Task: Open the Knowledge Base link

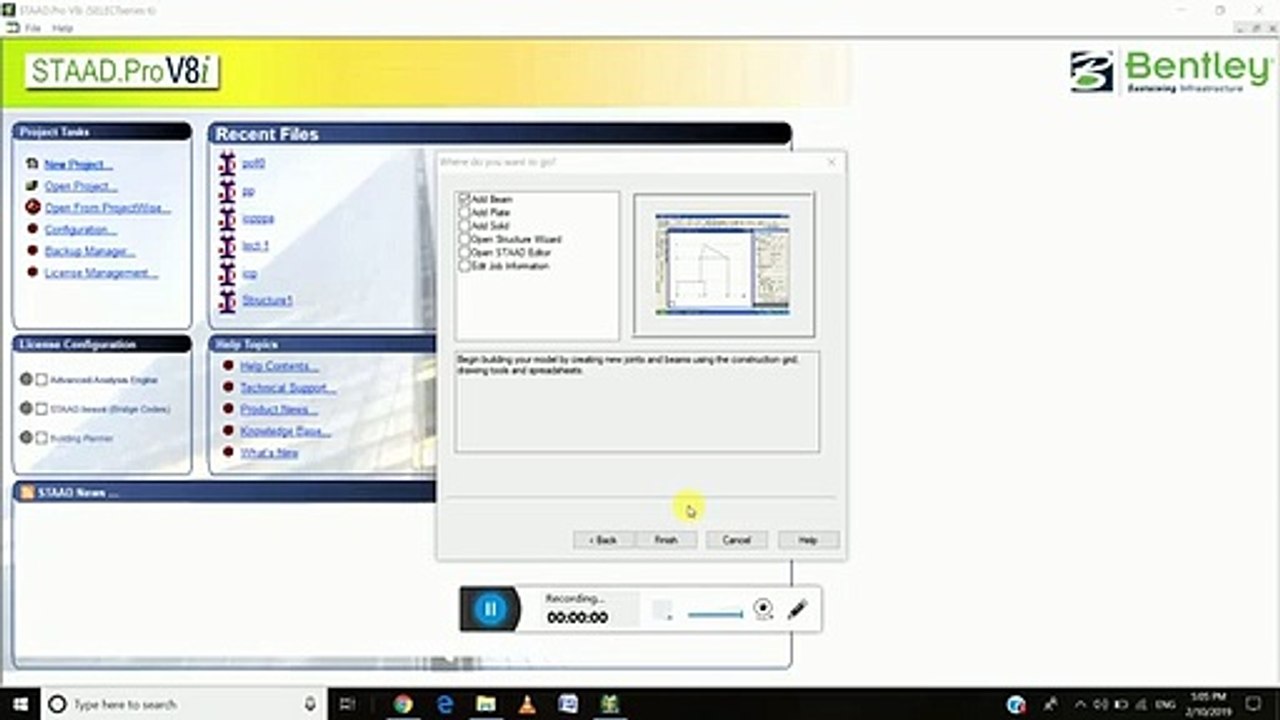Action: (285, 431)
